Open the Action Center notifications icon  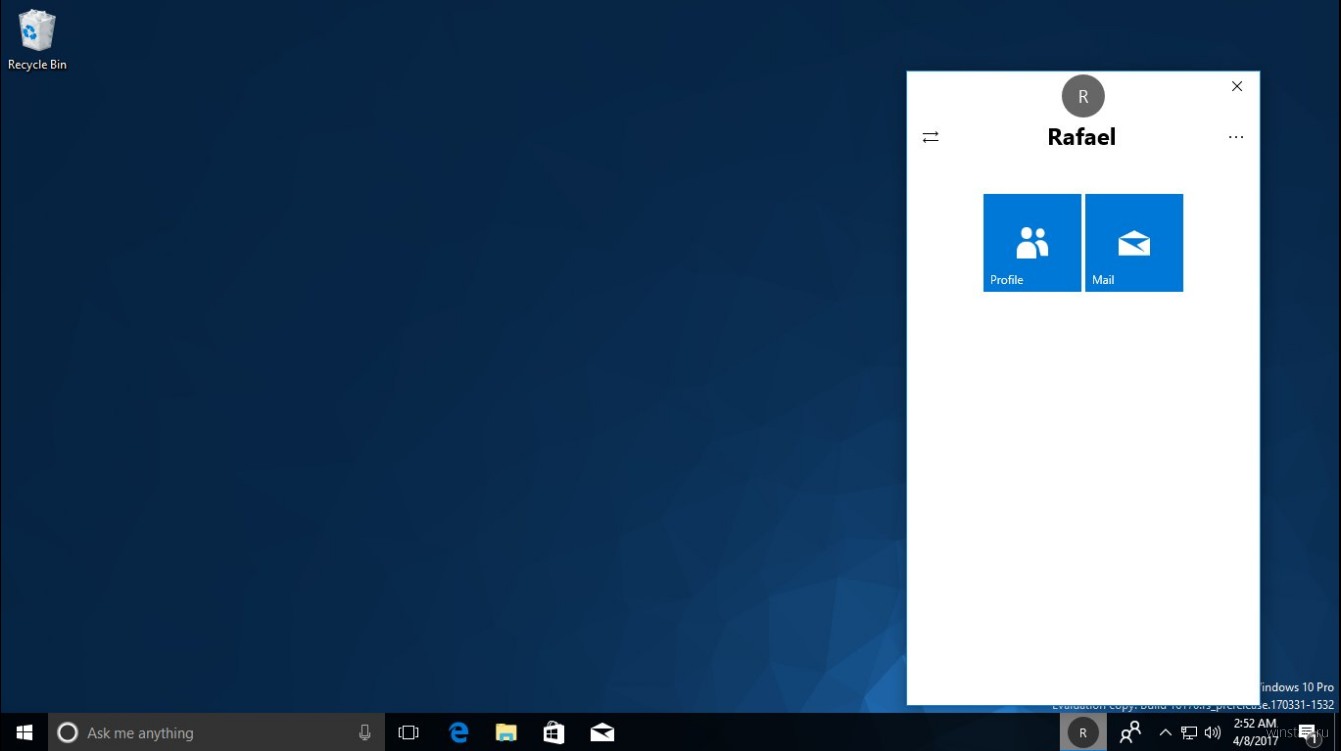click(1309, 734)
